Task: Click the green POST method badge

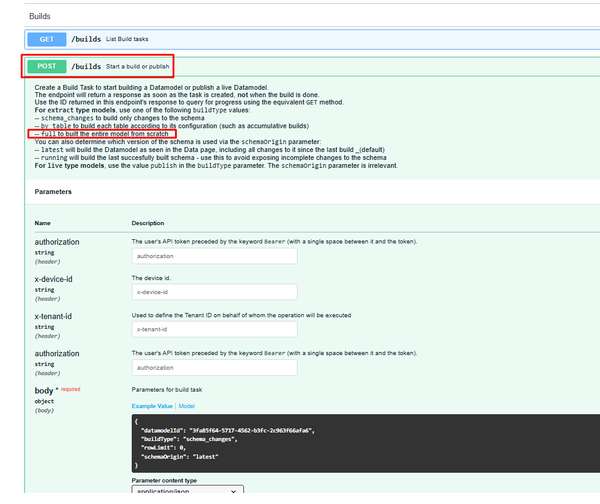Action: tap(46, 68)
